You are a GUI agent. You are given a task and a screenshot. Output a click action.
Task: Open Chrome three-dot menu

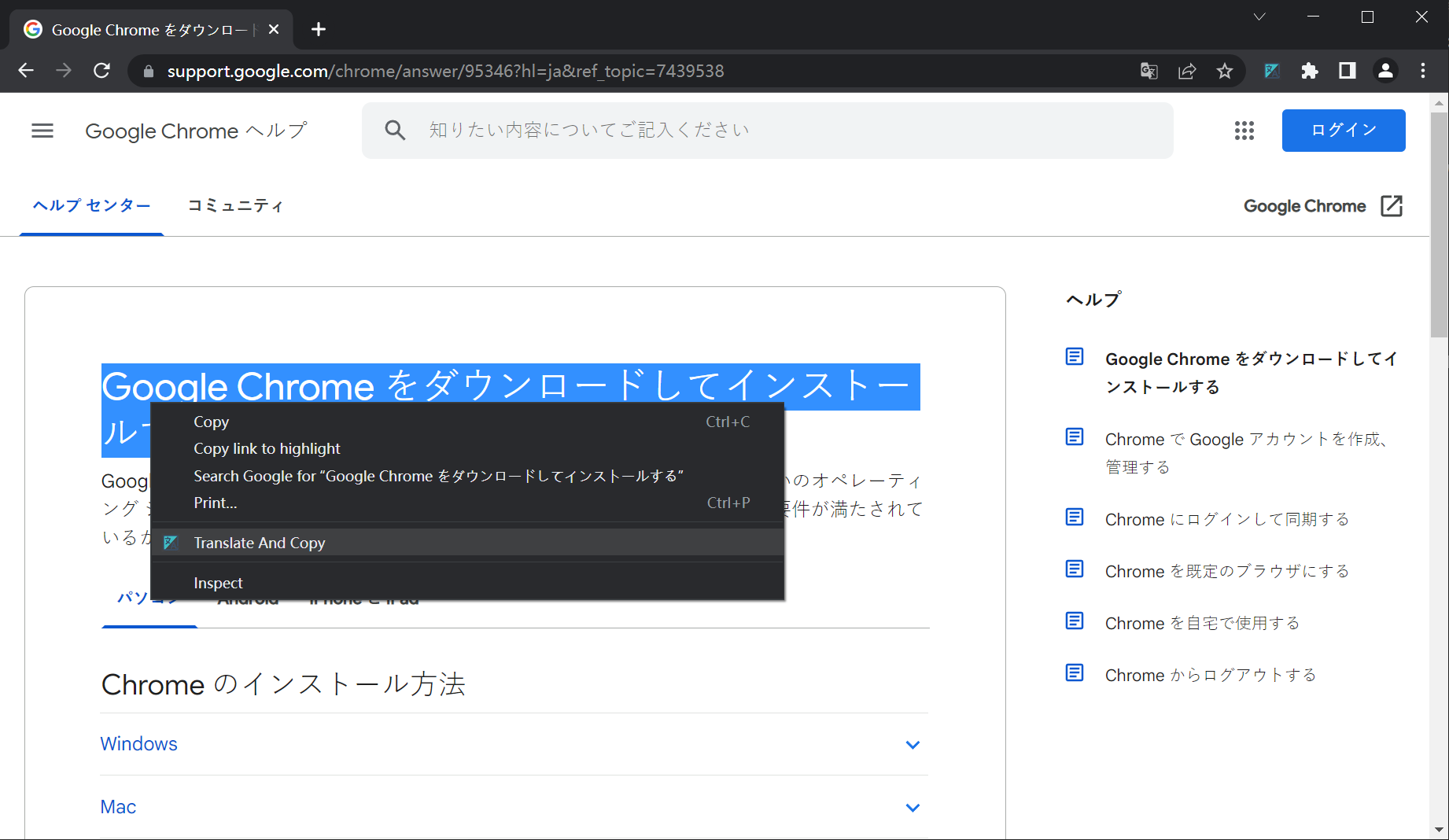(1423, 71)
